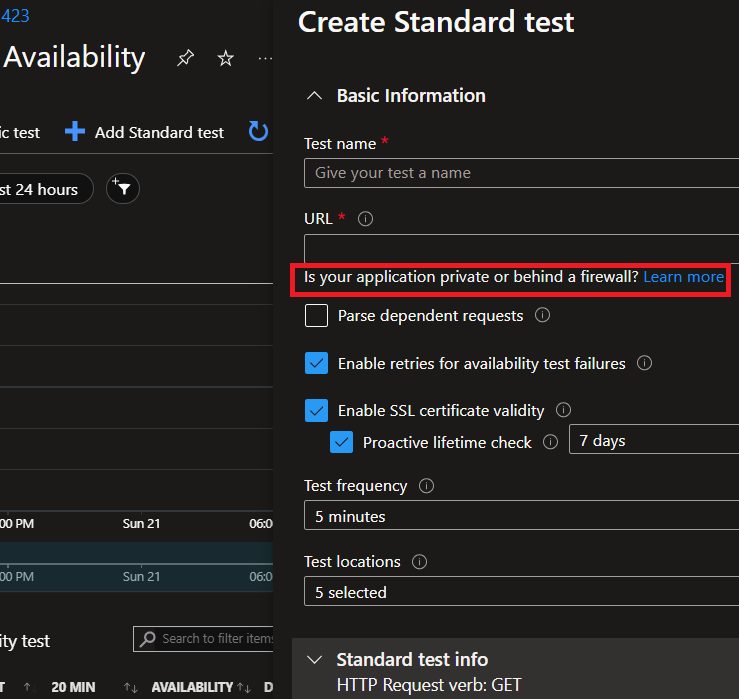Click Search to filter items box
This screenshot has width=739, height=699.
(x=203, y=639)
